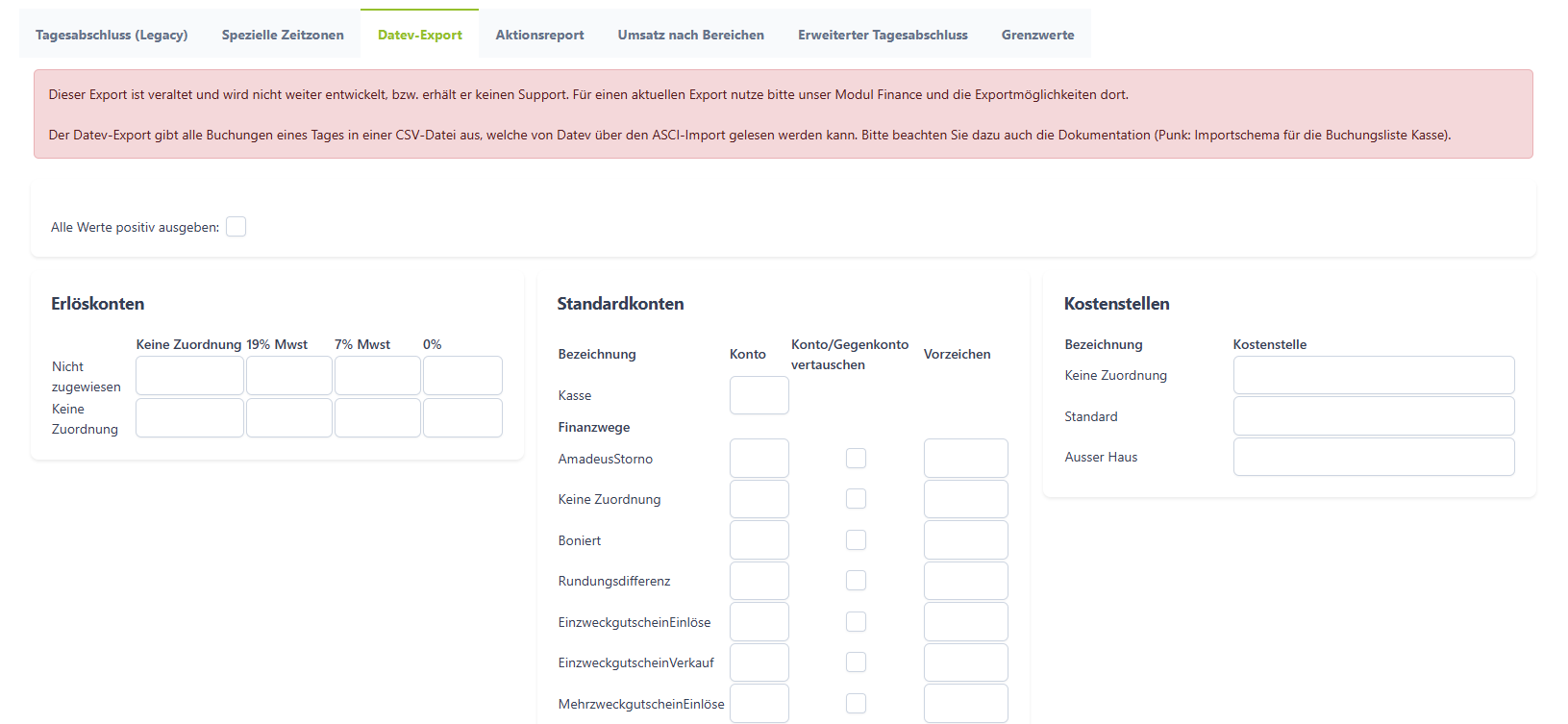Tick the swap-account checkbox for AmadeusStorno
The width and height of the screenshot is (1568, 724).
[x=856, y=459]
